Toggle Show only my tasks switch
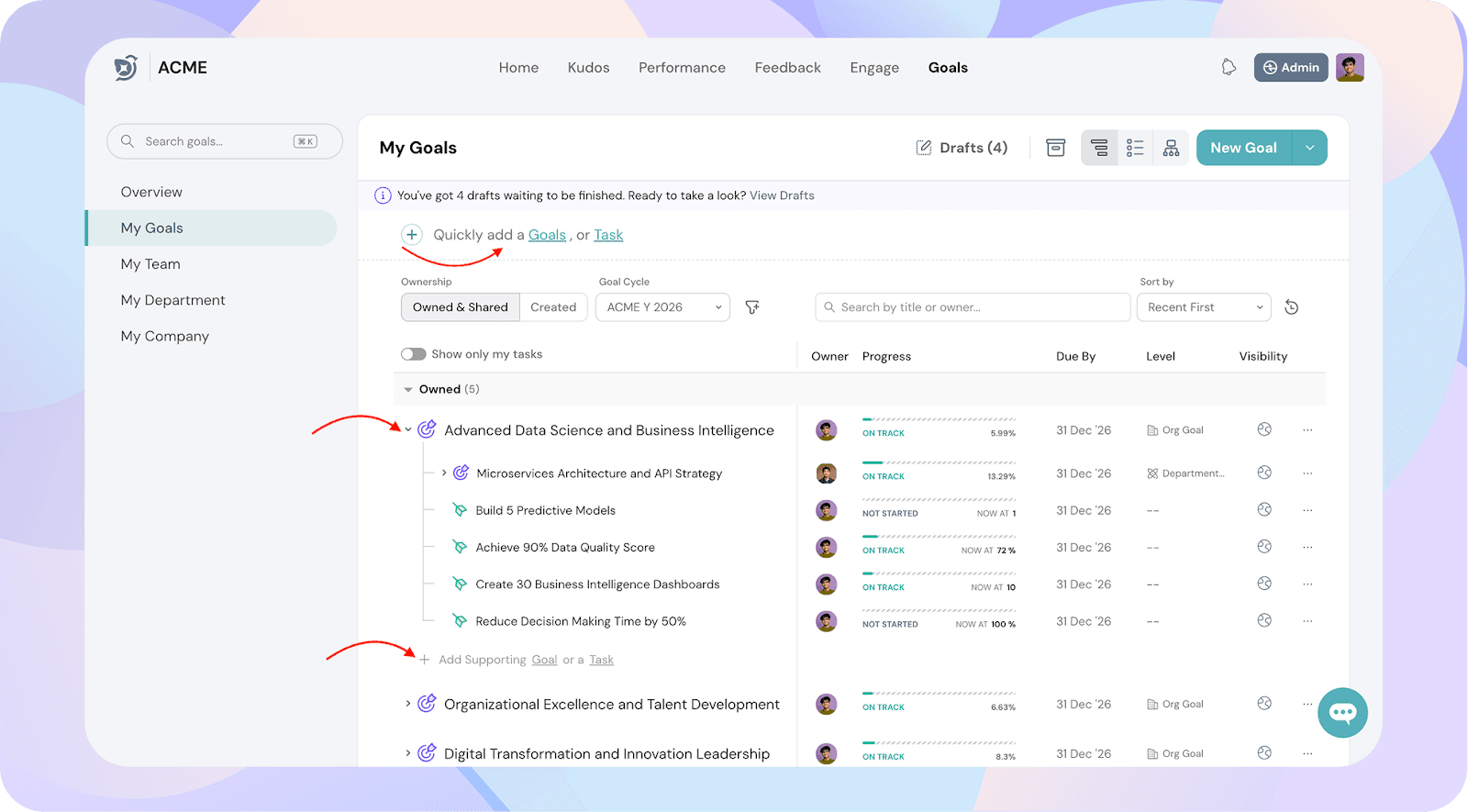The width and height of the screenshot is (1468, 812). point(414,354)
